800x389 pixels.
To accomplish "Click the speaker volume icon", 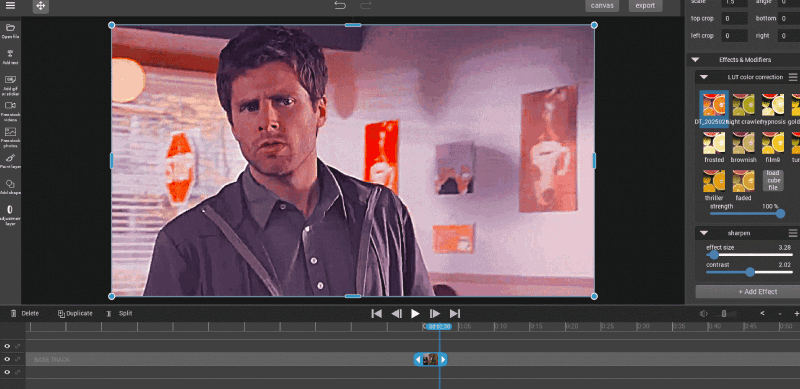I will click(x=704, y=313).
